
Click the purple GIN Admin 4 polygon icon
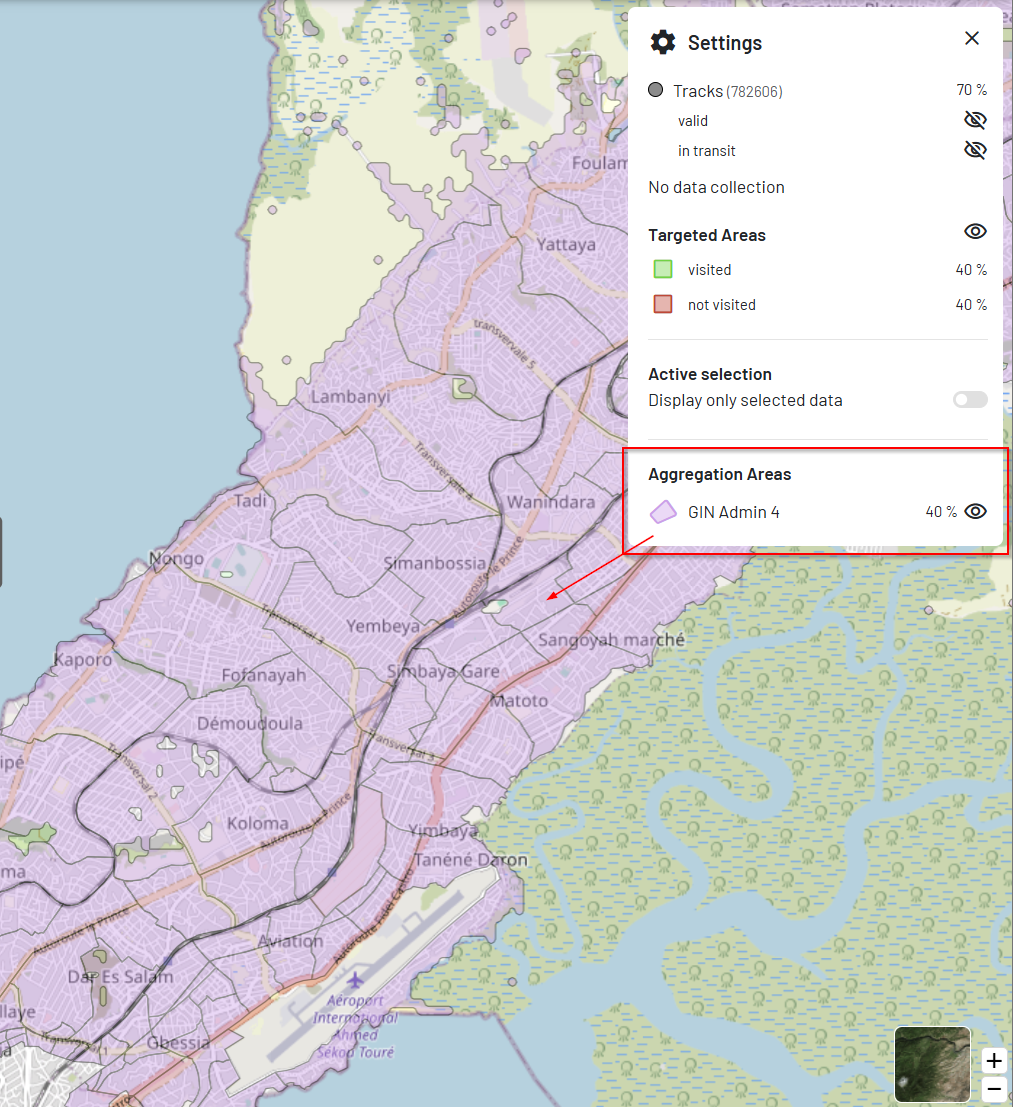pyautogui.click(x=663, y=512)
